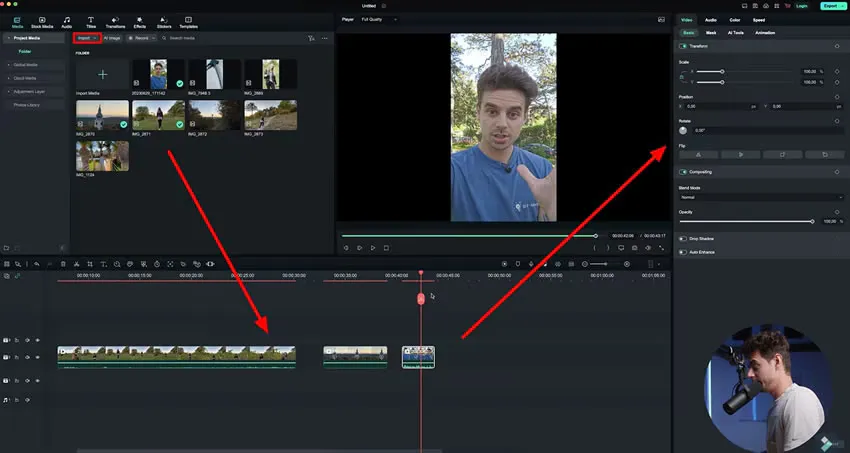Click the AI Image button

click(x=112, y=38)
